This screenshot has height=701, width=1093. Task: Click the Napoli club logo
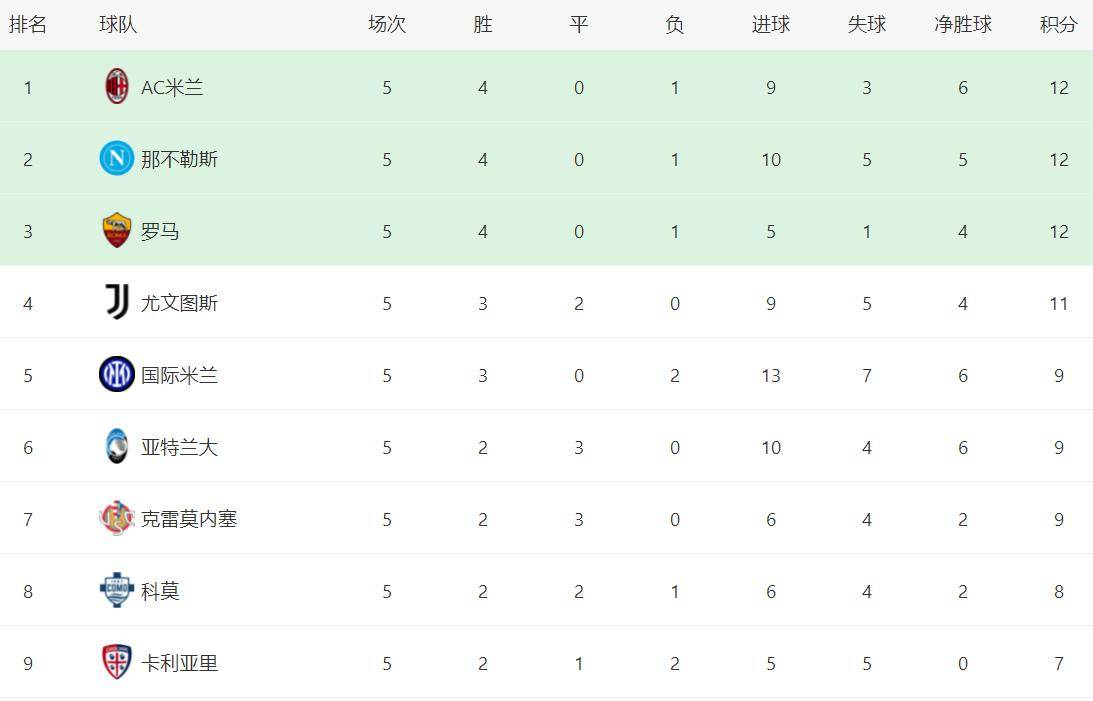pyautogui.click(x=117, y=159)
